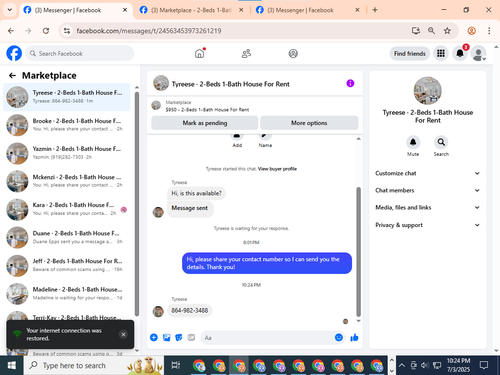Click the Search Facebook field
This screenshot has height=375, width=500.
pyautogui.click(x=80, y=53)
